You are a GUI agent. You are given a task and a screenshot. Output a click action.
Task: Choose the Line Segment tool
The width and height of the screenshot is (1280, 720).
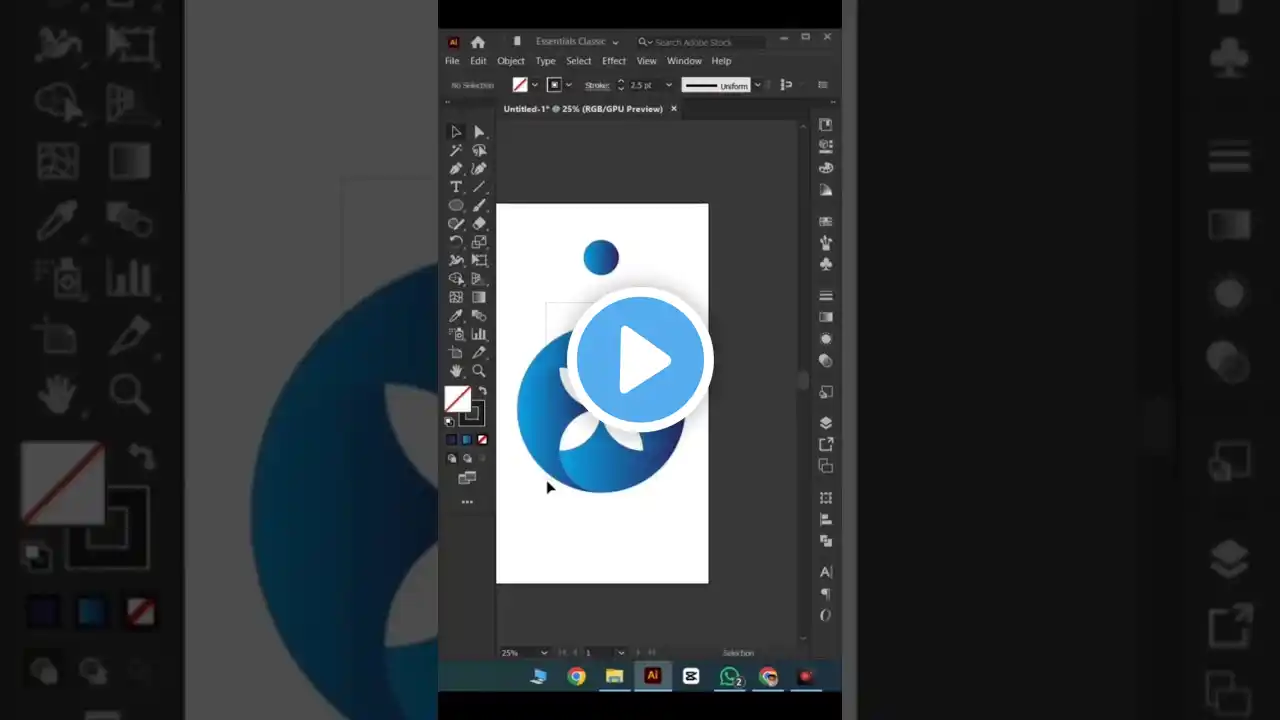479,187
